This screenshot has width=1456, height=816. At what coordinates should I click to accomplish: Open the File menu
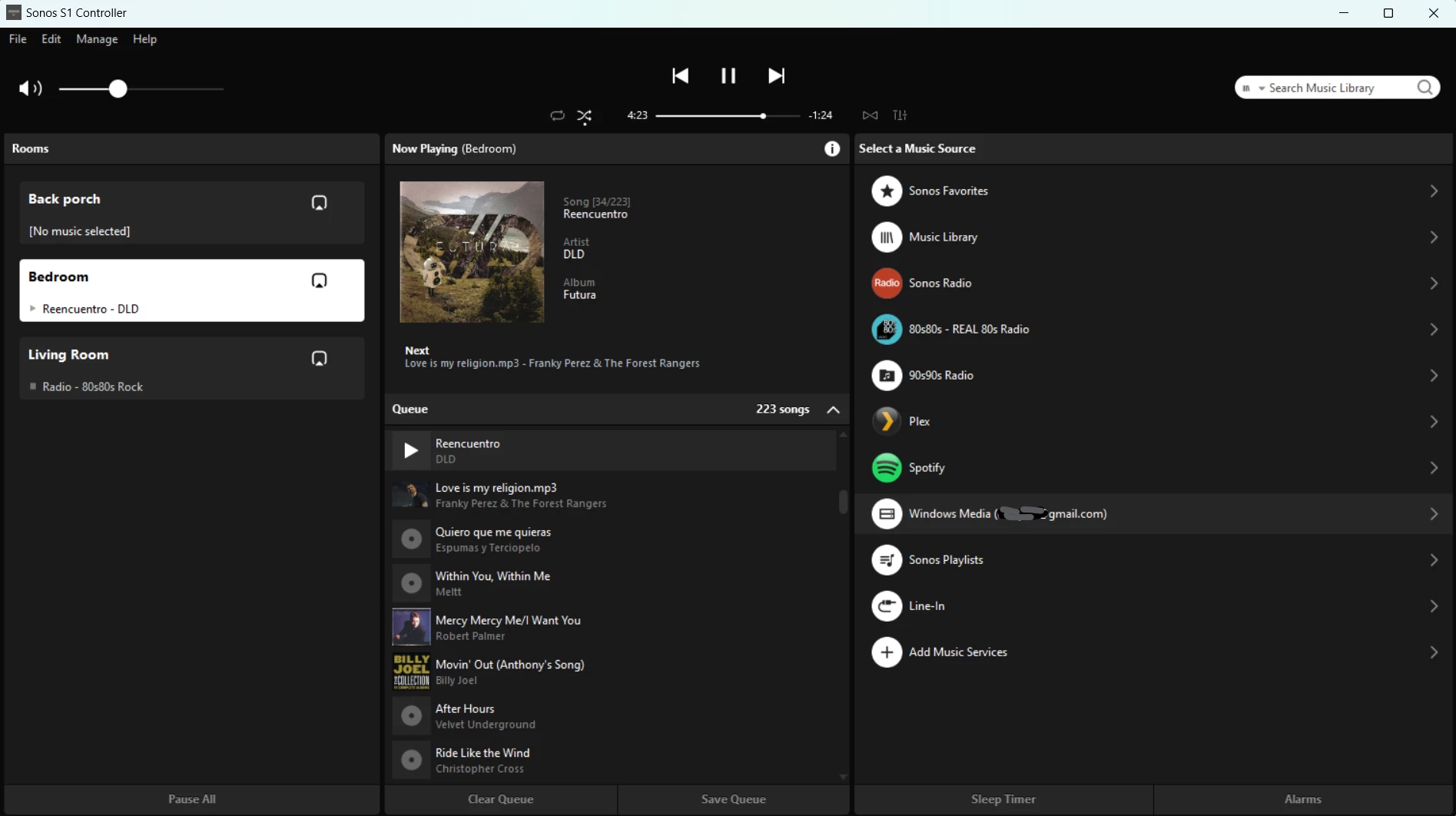[x=18, y=38]
